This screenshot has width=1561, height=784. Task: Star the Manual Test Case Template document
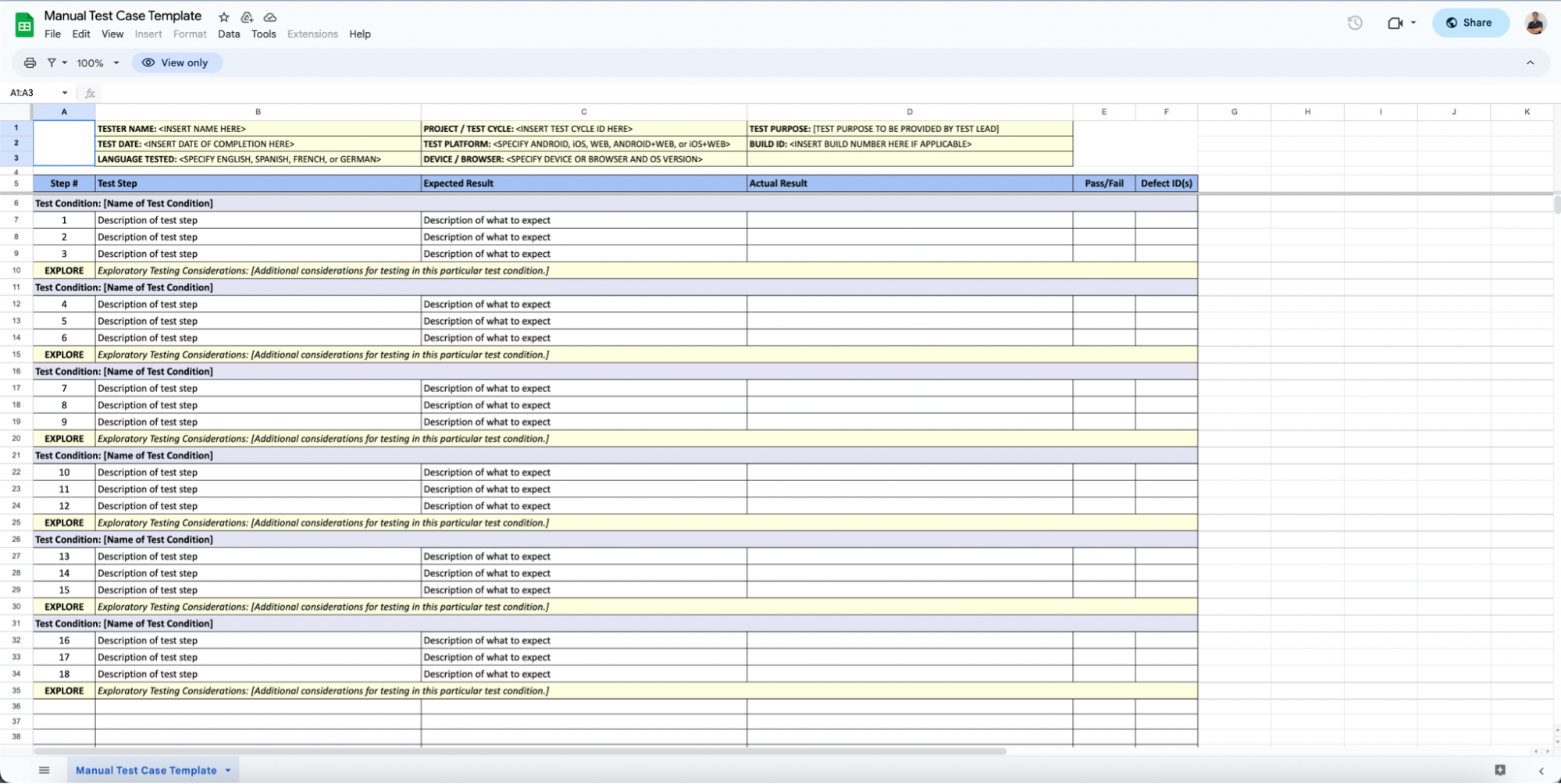pyautogui.click(x=224, y=16)
